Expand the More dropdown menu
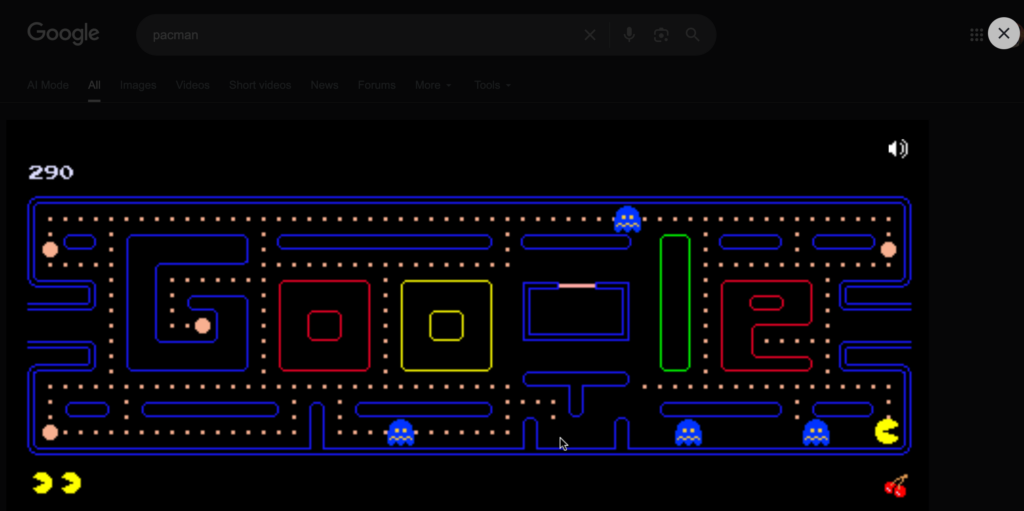The image size is (1024, 511). (x=433, y=85)
